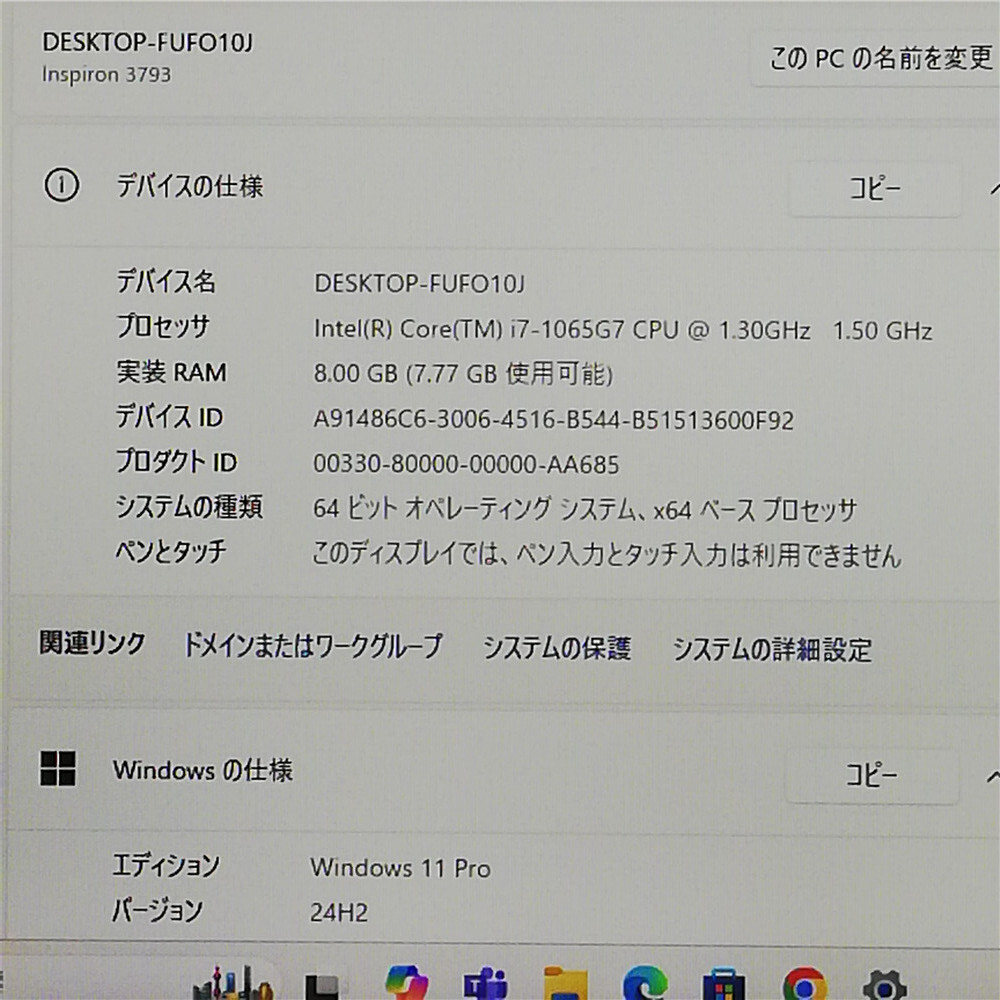Open the システムの詳細設定 link
Screen dimensions: 1000x1000
(x=772, y=650)
